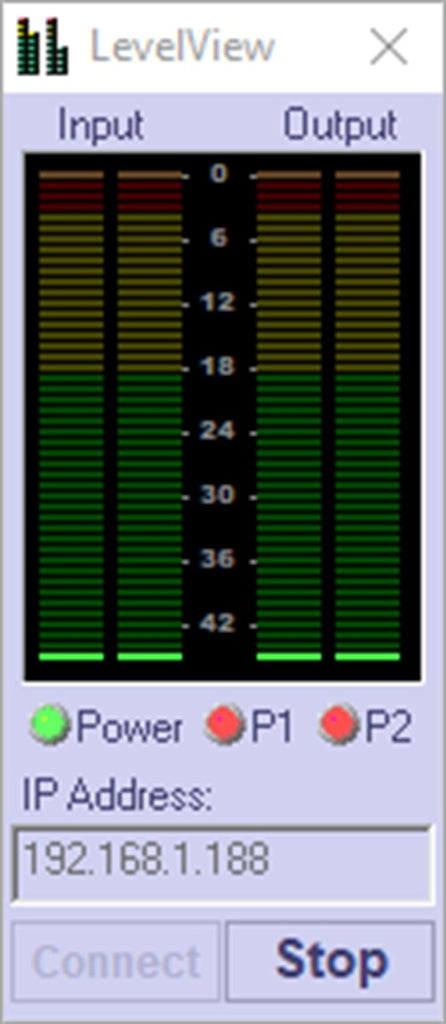The image size is (446, 1024).
Task: Click the second Input channel level meter
Action: [x=150, y=416]
